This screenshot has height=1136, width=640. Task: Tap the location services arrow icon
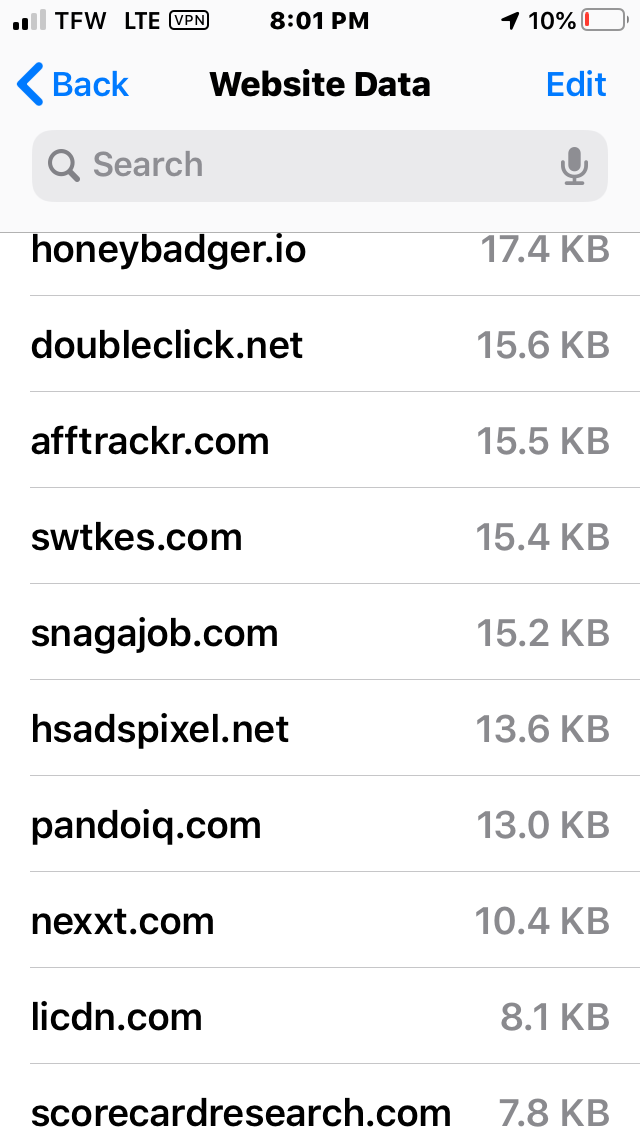click(510, 21)
